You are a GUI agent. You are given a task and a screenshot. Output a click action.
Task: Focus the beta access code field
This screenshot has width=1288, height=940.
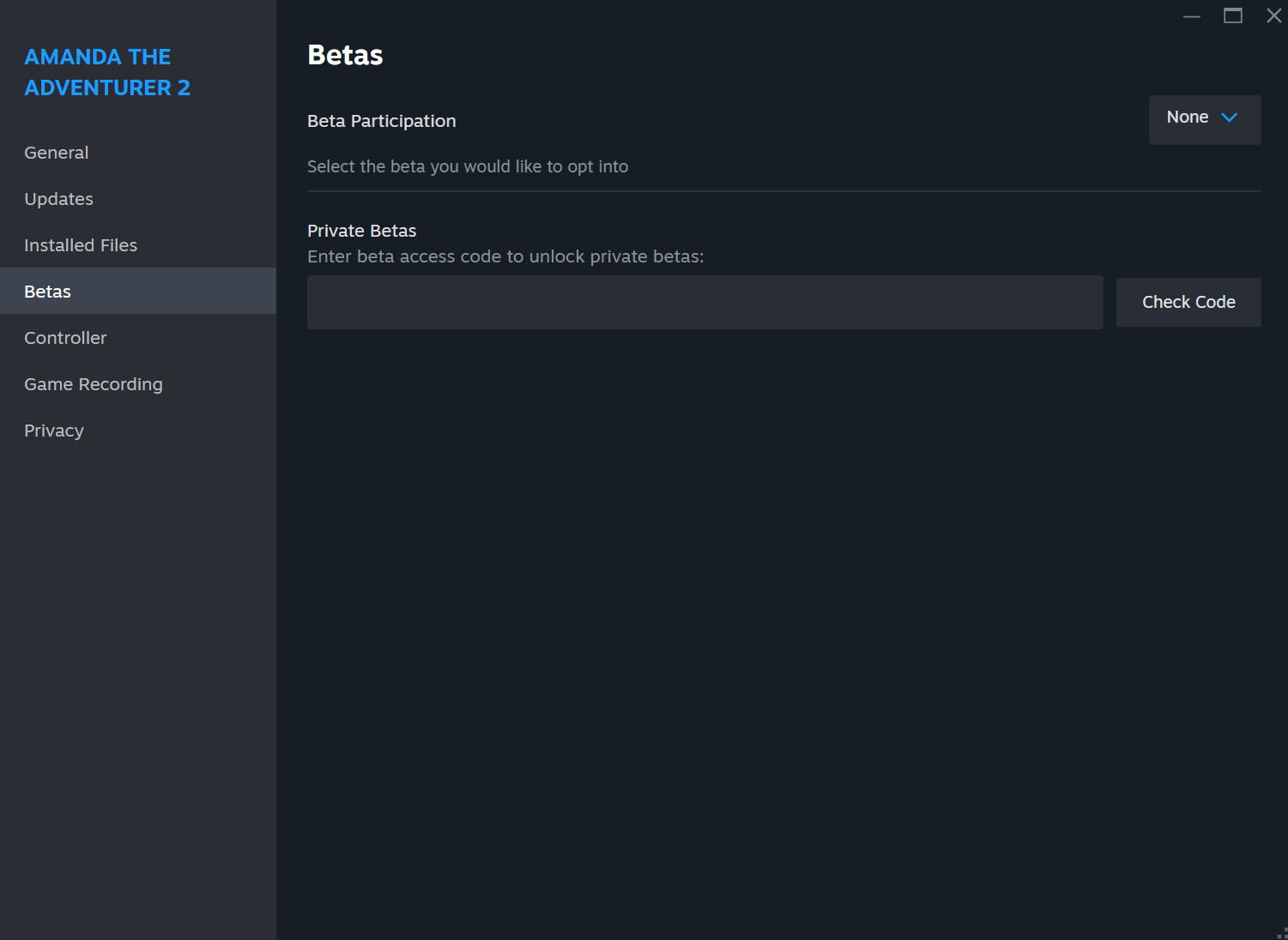click(x=705, y=302)
